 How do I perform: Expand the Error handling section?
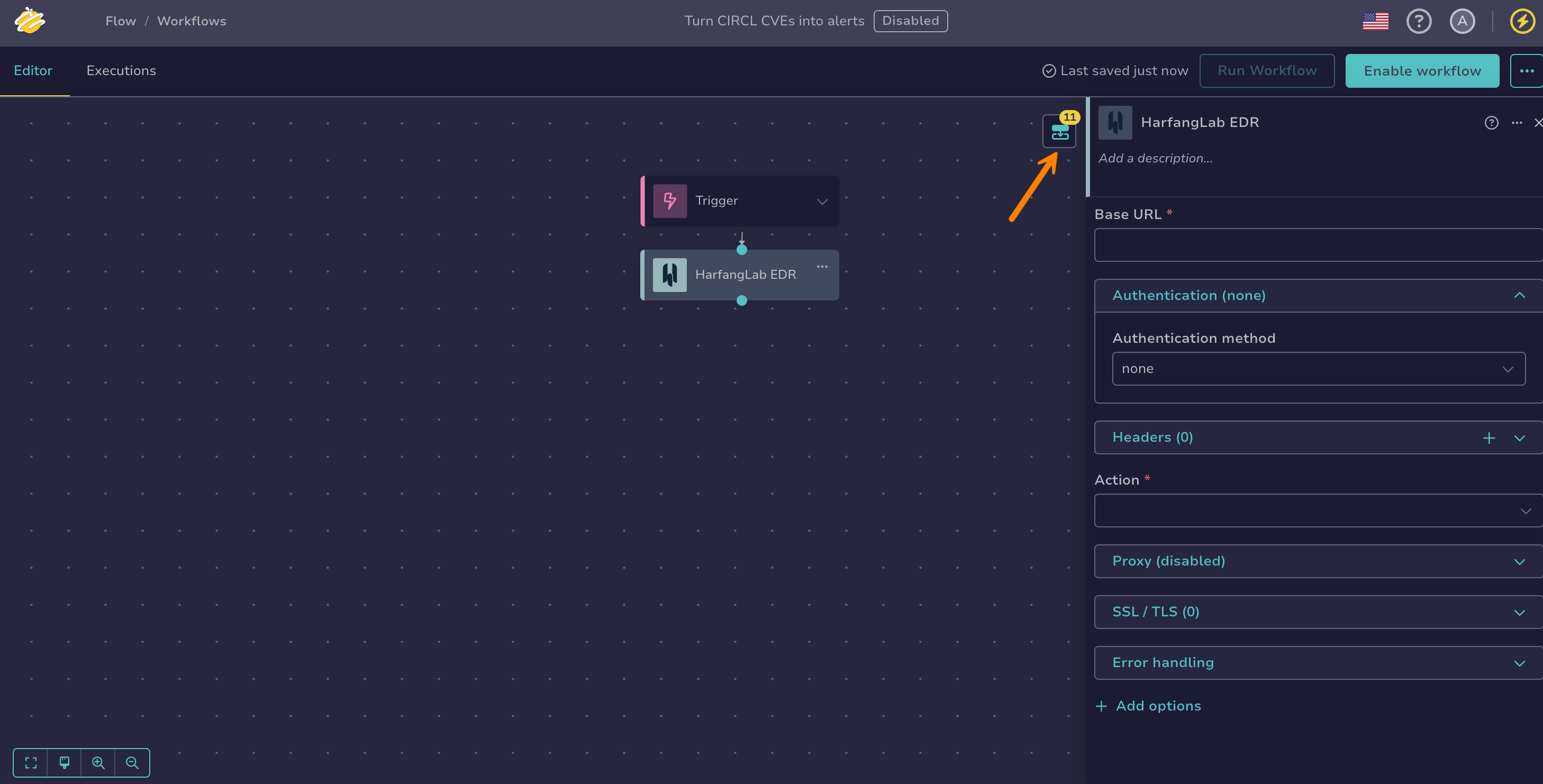(x=1319, y=663)
